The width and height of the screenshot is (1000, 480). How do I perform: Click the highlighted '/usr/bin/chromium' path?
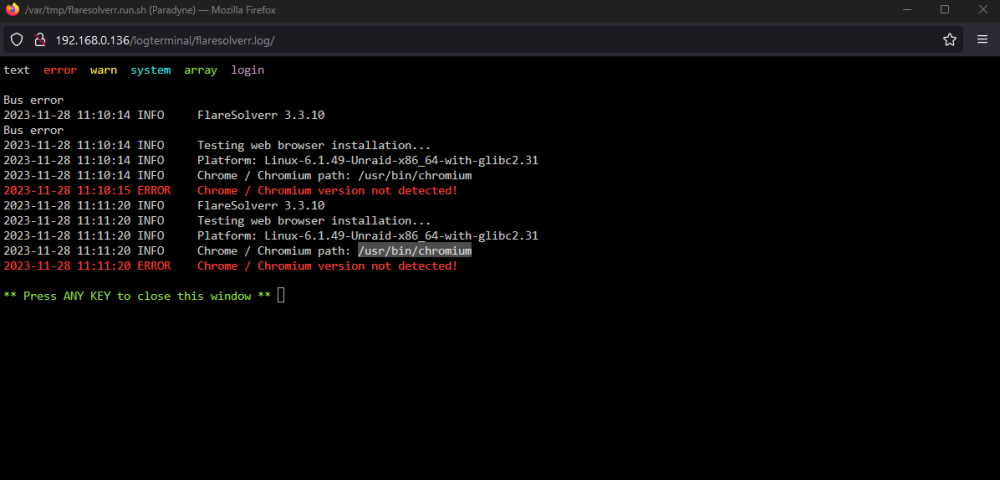(415, 251)
